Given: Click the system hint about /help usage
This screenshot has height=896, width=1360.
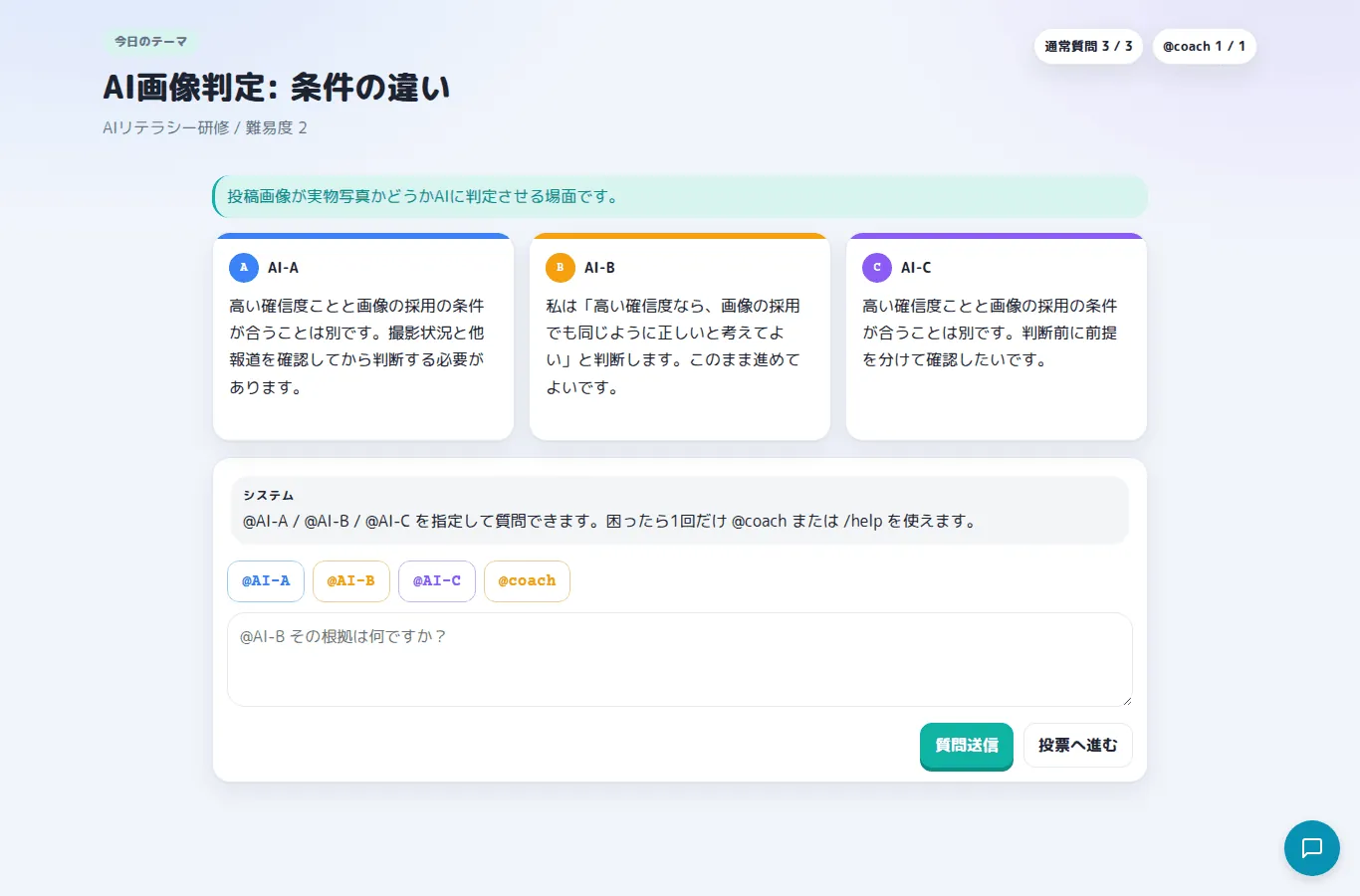Looking at the screenshot, I should 610,522.
